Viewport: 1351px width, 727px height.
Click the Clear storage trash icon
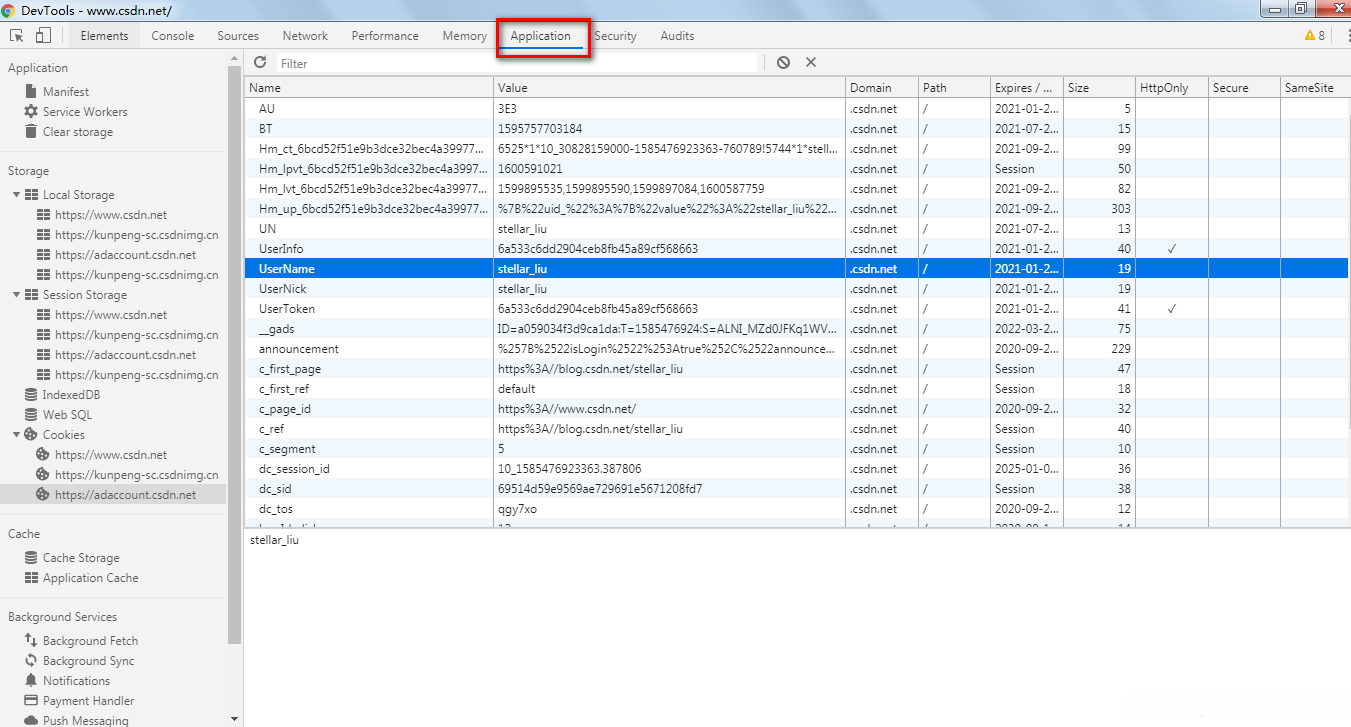coord(31,132)
